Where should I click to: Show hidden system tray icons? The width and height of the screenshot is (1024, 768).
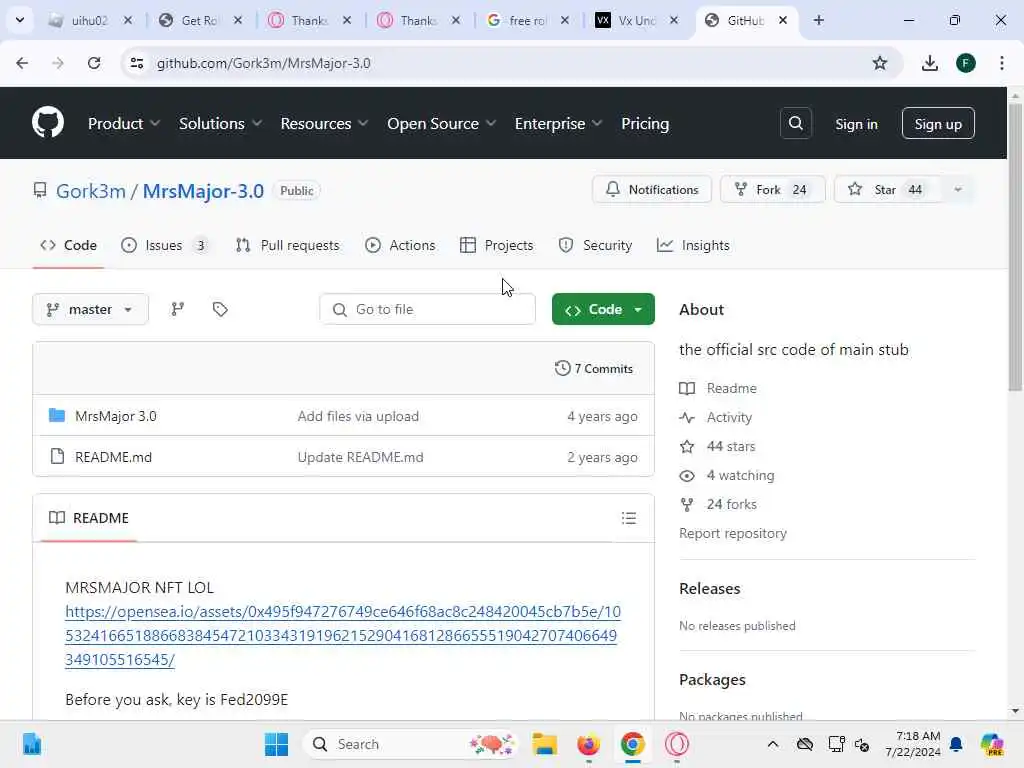coord(773,744)
